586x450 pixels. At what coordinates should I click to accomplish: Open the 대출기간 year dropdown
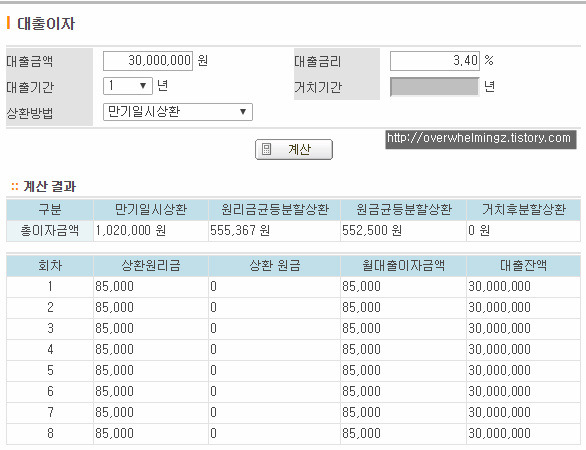tap(128, 86)
